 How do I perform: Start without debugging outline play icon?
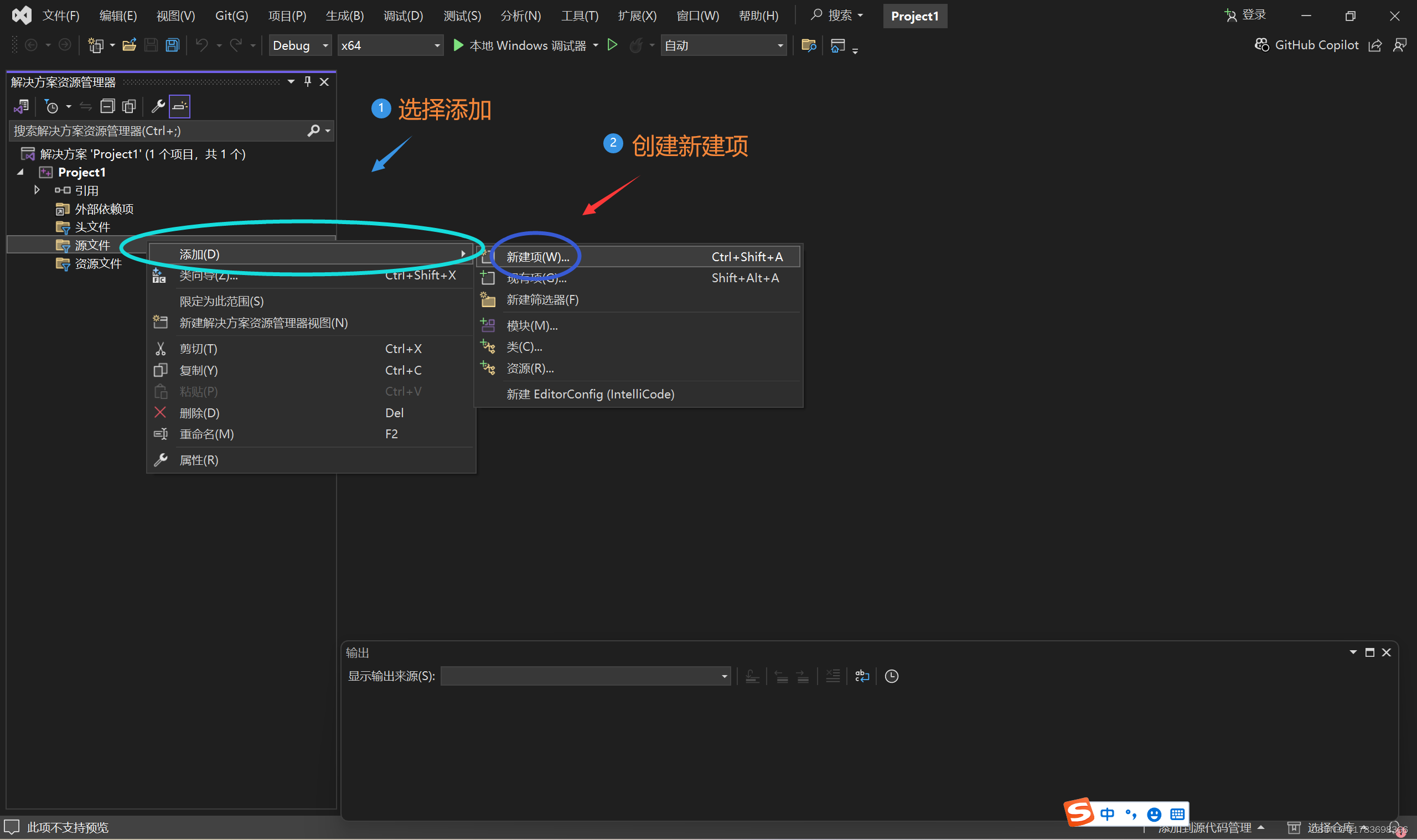tap(612, 45)
